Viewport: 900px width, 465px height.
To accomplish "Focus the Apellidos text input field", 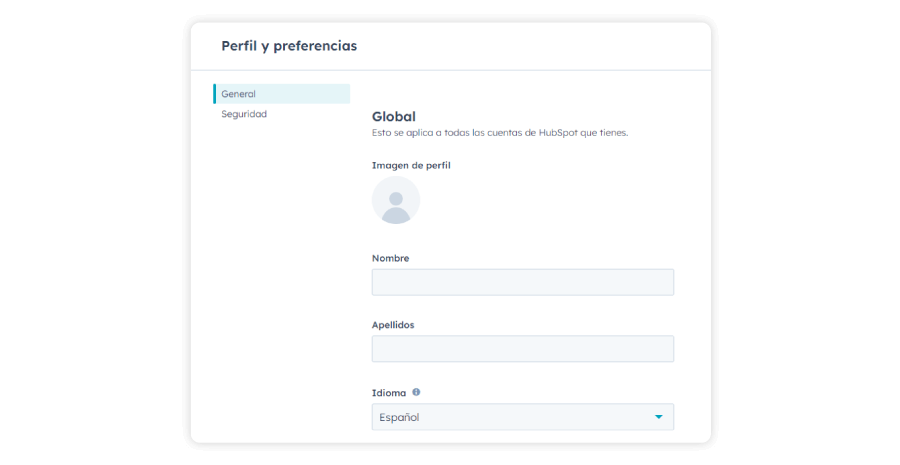I will [523, 349].
